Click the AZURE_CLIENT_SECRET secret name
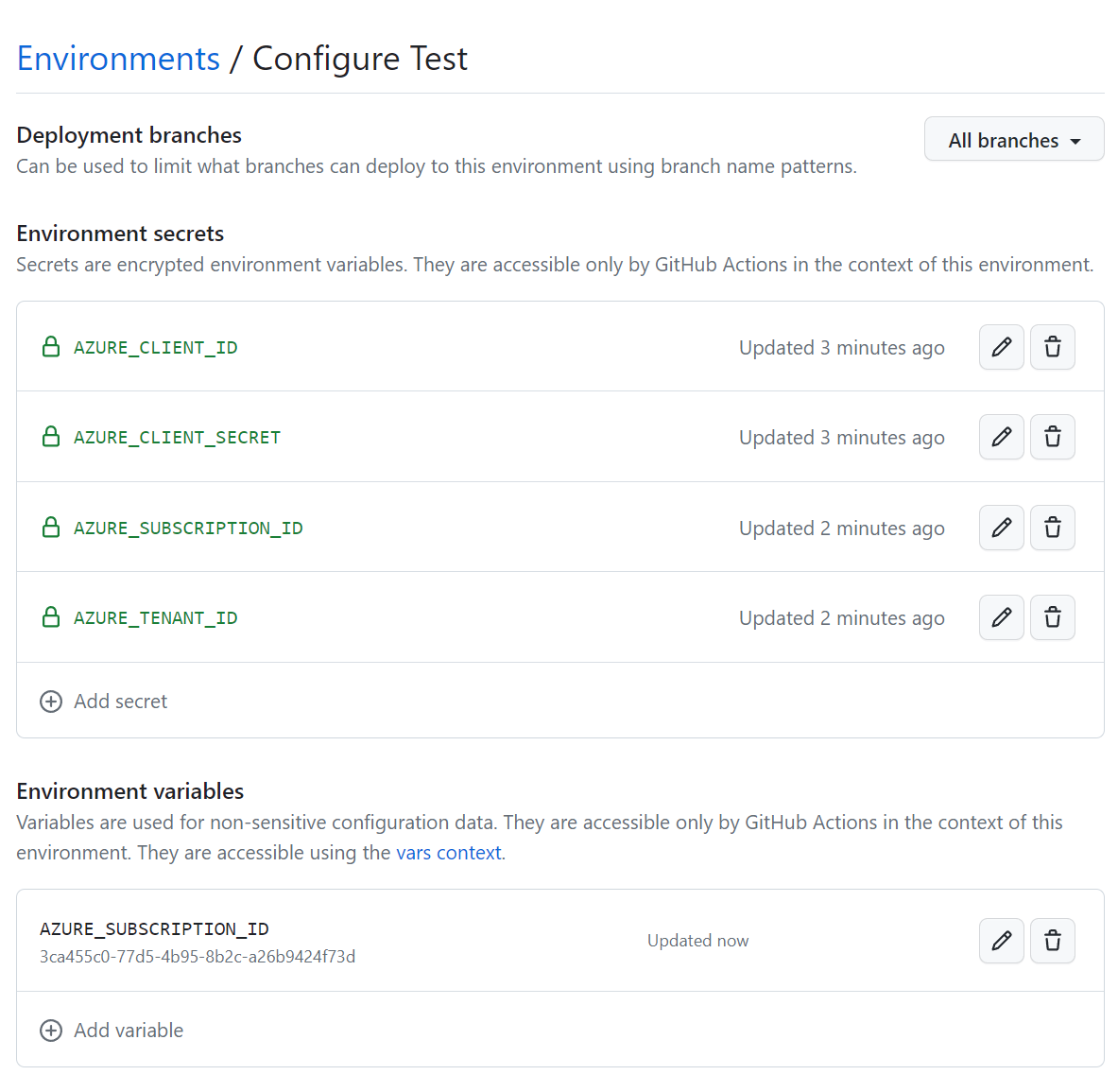This screenshot has height=1092, width=1118. 177,438
